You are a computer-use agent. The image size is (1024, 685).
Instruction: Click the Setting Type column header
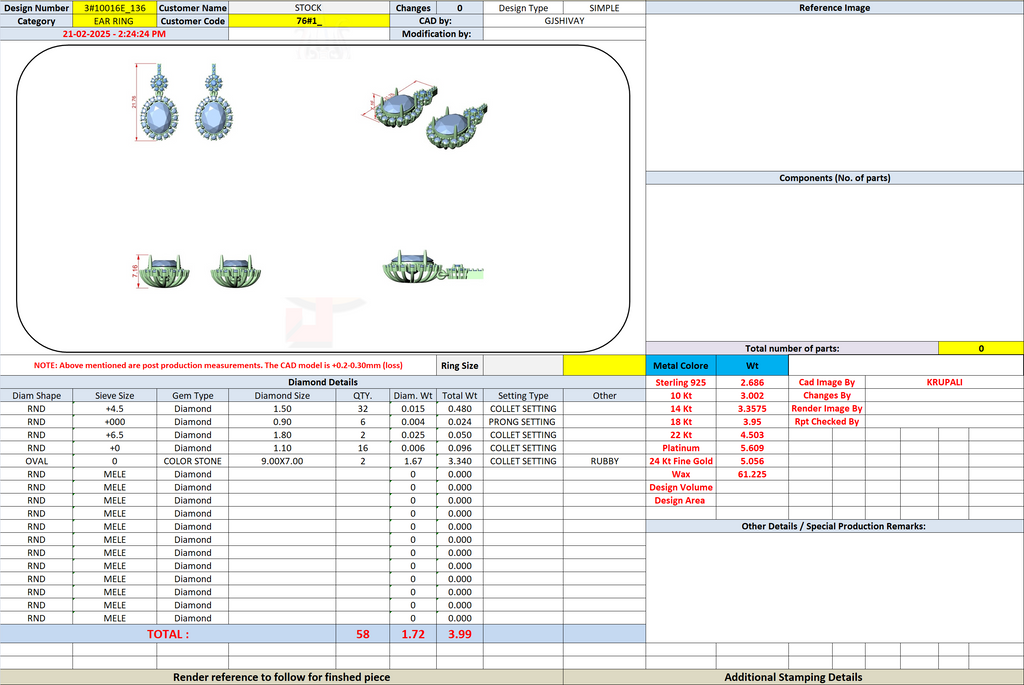(523, 396)
